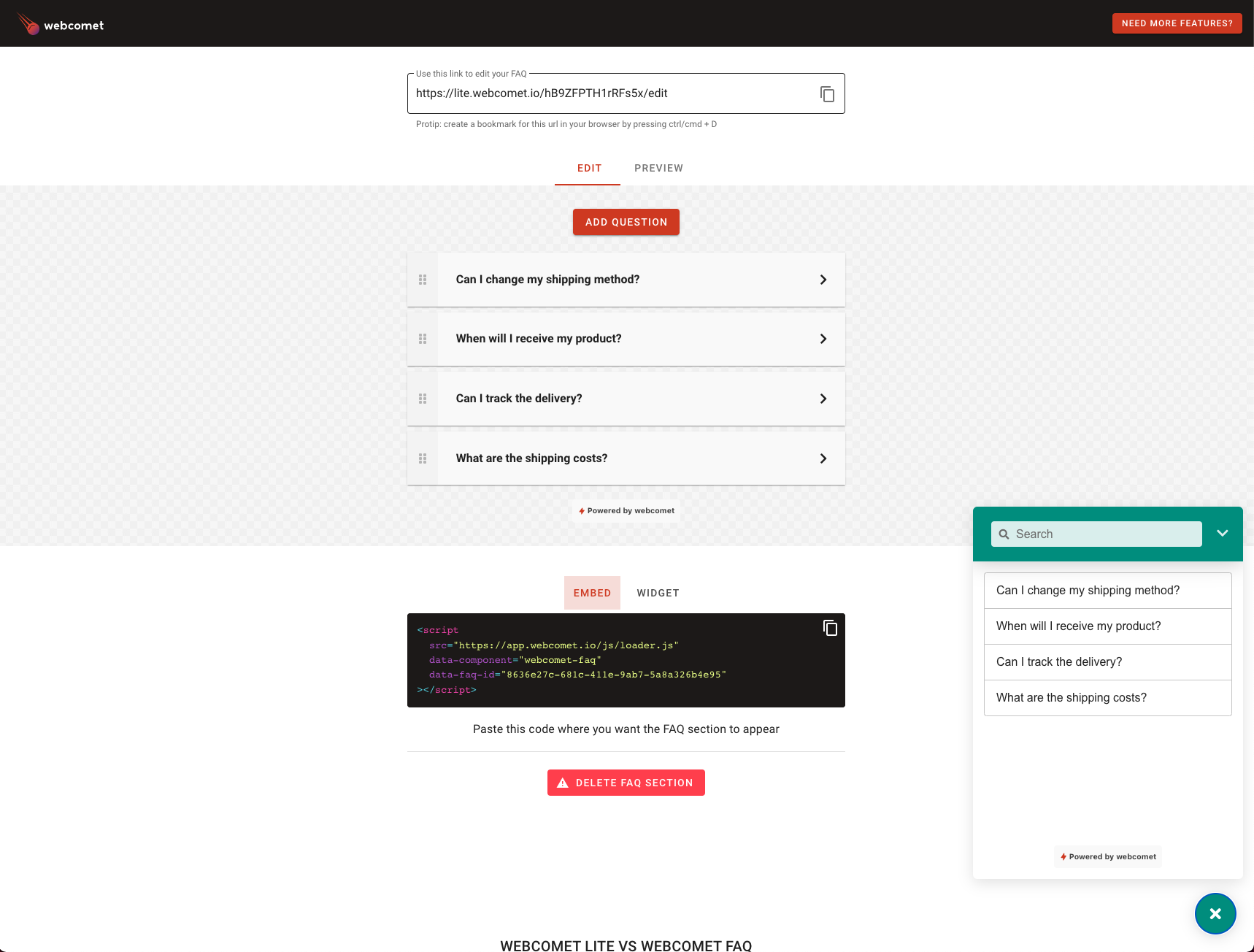The height and width of the screenshot is (952, 1254).
Task: Click the loader.js src URL in code
Action: click(x=566, y=645)
